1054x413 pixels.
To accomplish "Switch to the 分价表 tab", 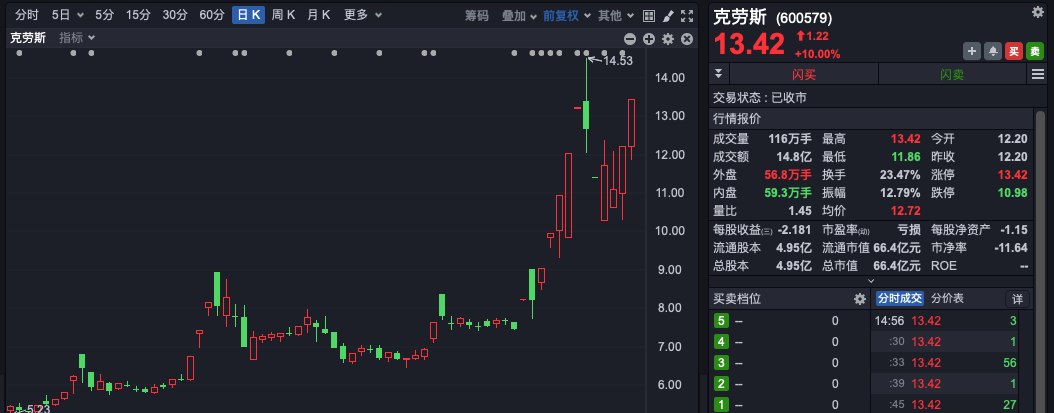I will 948,298.
